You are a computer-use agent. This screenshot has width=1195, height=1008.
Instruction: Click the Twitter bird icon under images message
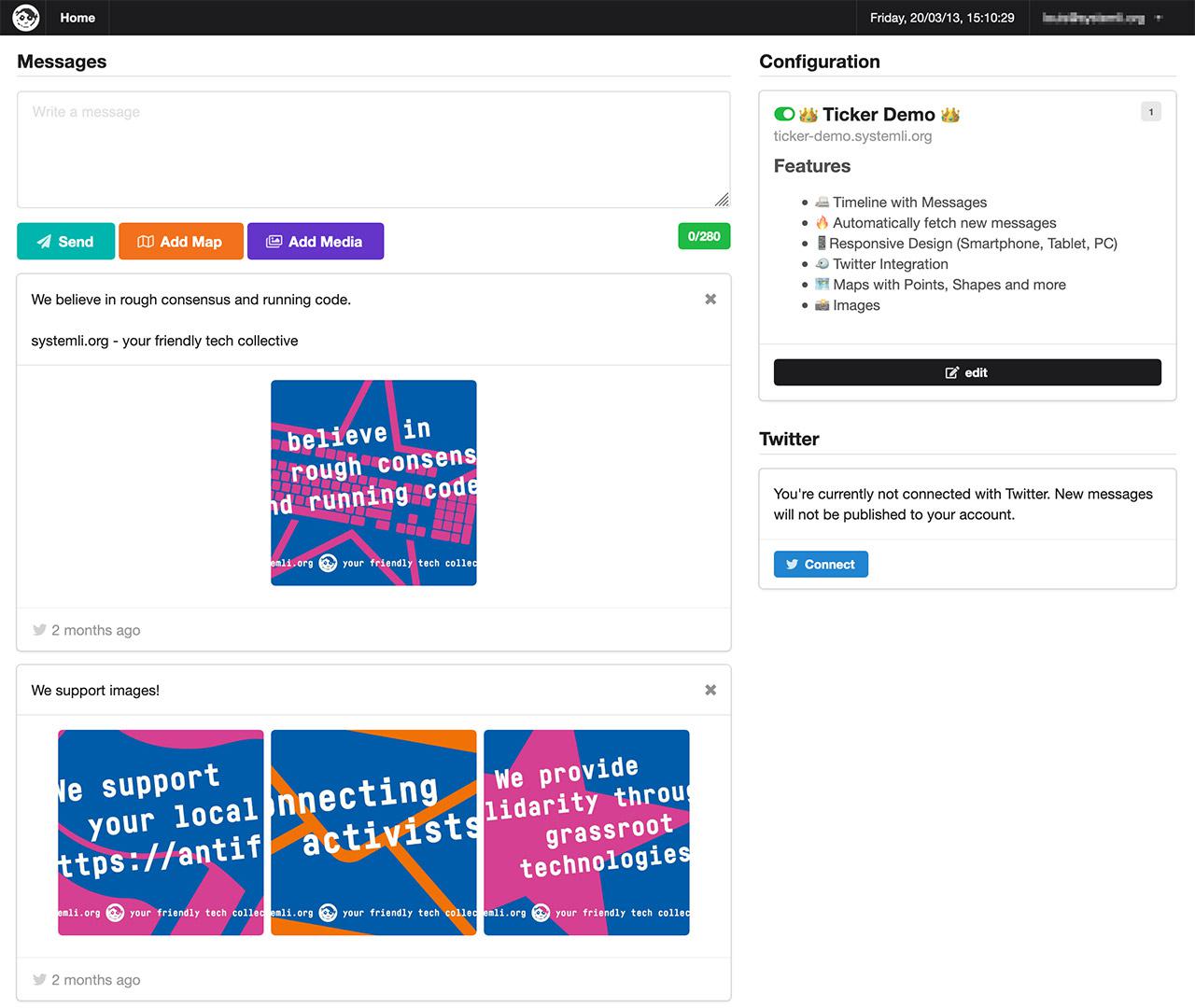point(39,980)
